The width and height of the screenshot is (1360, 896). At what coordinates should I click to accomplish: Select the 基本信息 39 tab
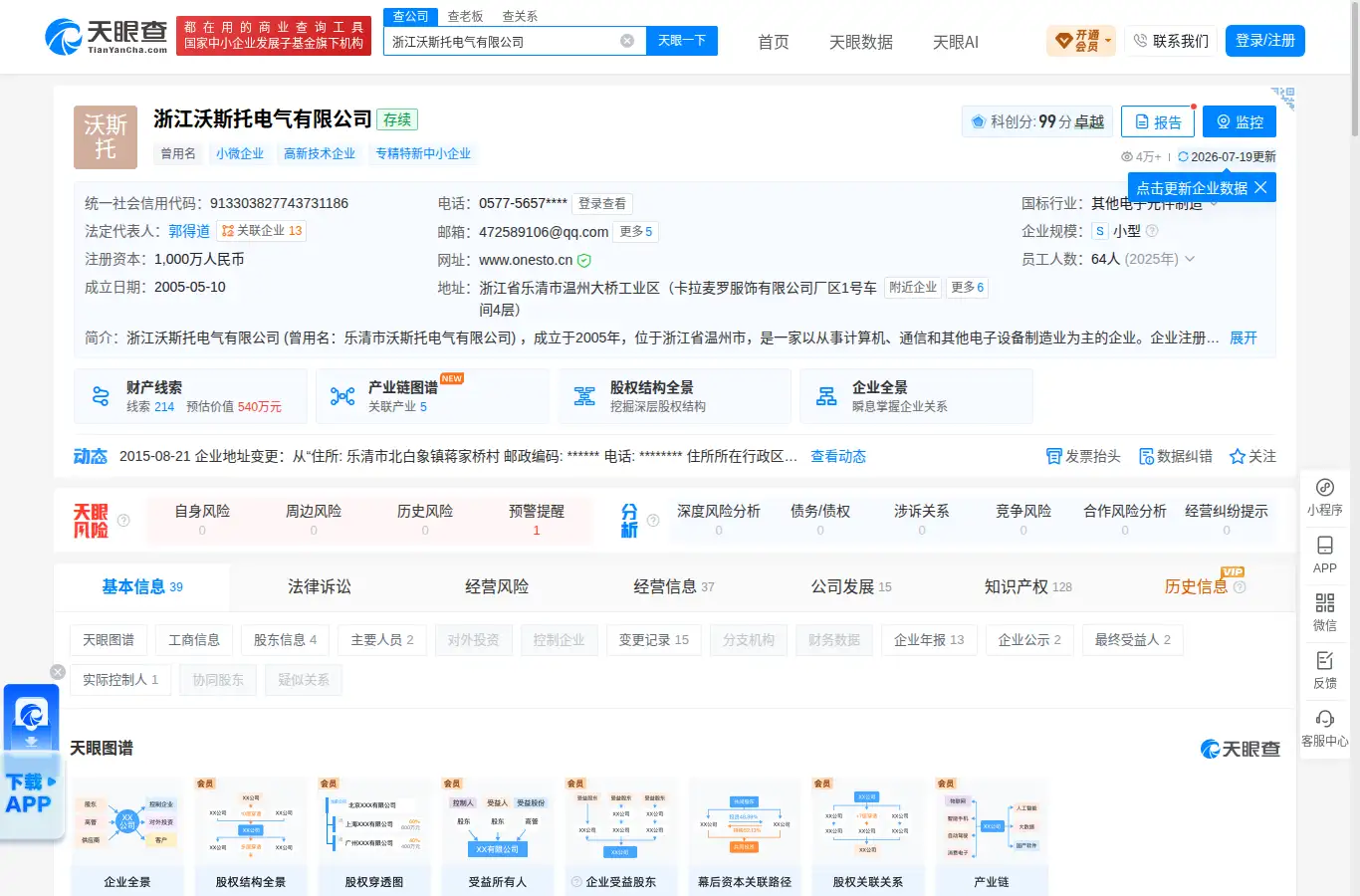[142, 587]
